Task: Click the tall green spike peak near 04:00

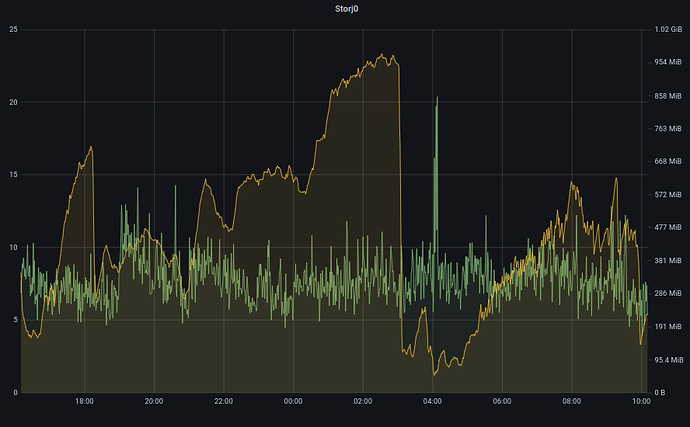Action: point(437,98)
